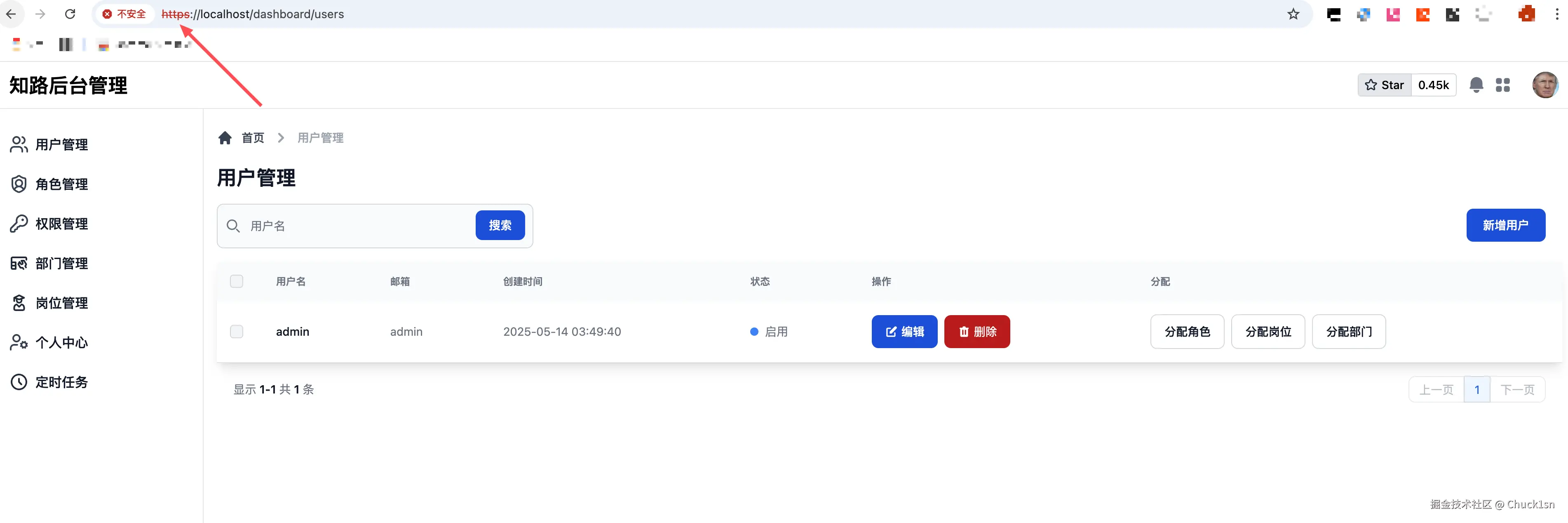Check the checkbox on the admin row
This screenshot has width=1568, height=523.
(x=237, y=331)
